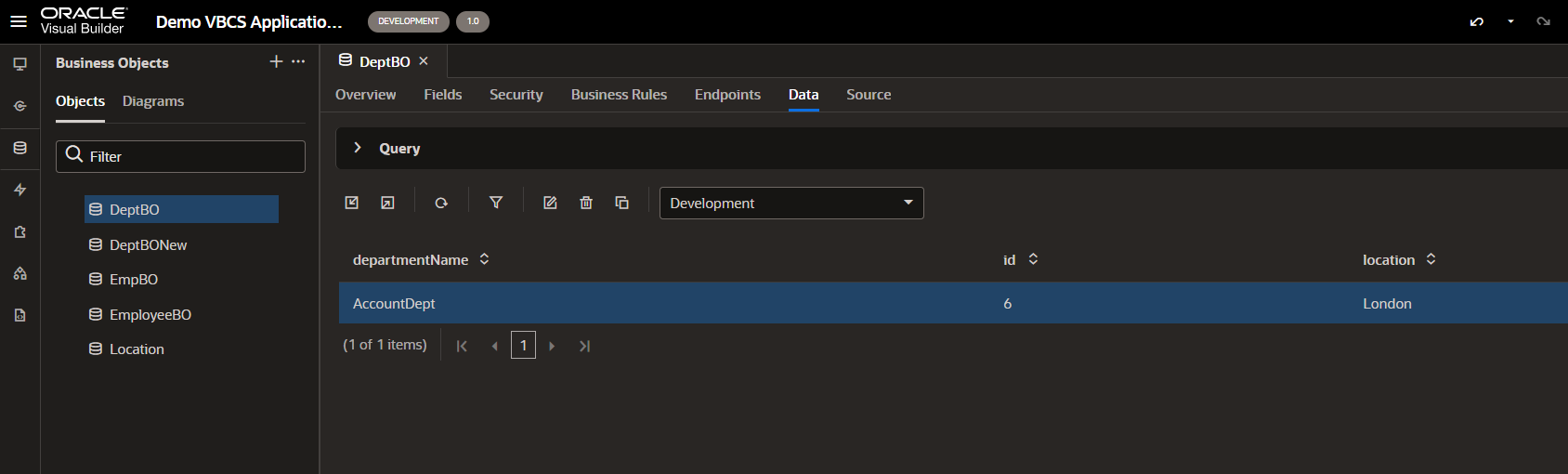Open the Components puzzle sidebar icon
Viewport: 1568px width, 474px height.
(20, 231)
